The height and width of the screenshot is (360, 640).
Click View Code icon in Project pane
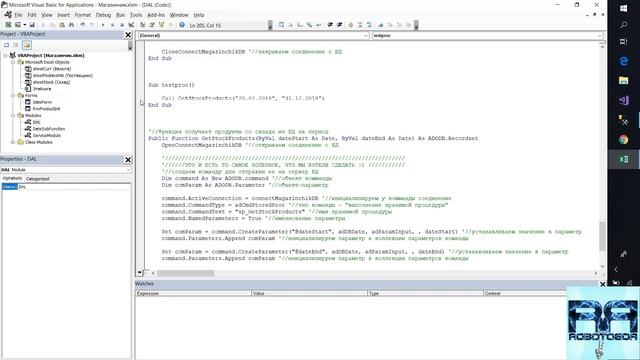point(7,45)
